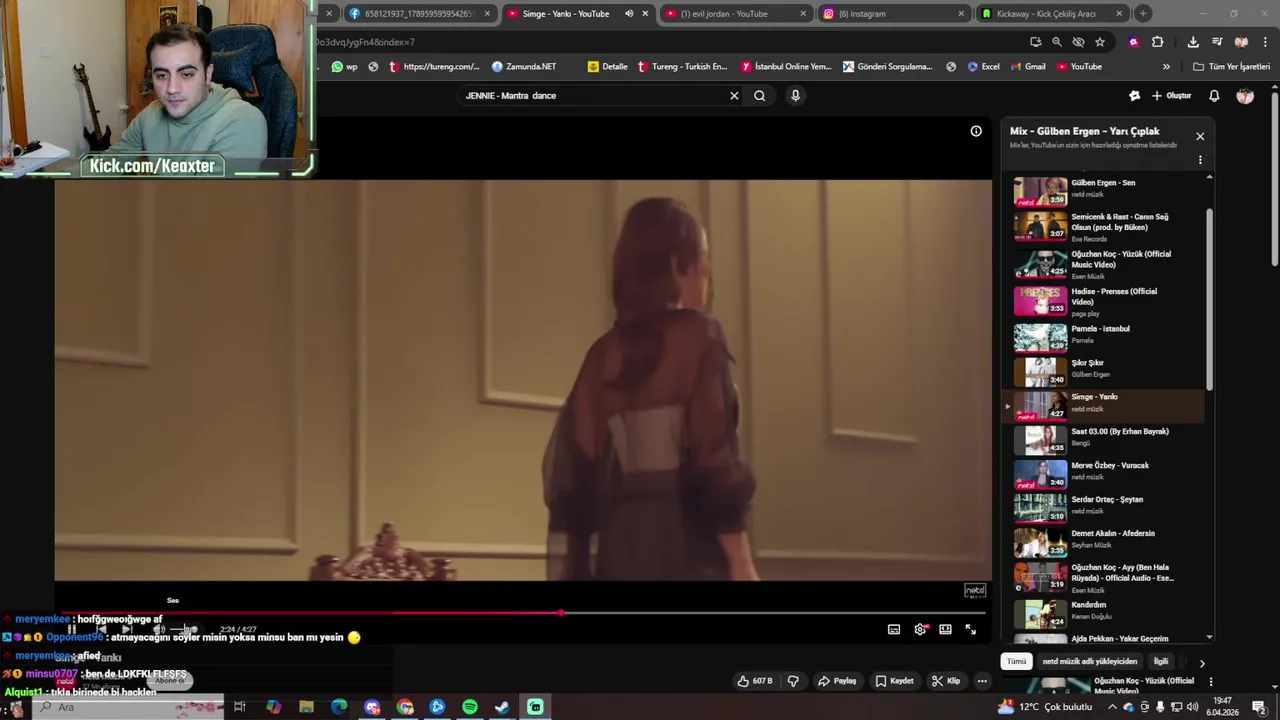Expand hidden bookmarks with the double chevron
Screen dimensions: 1280x720
point(1166,67)
